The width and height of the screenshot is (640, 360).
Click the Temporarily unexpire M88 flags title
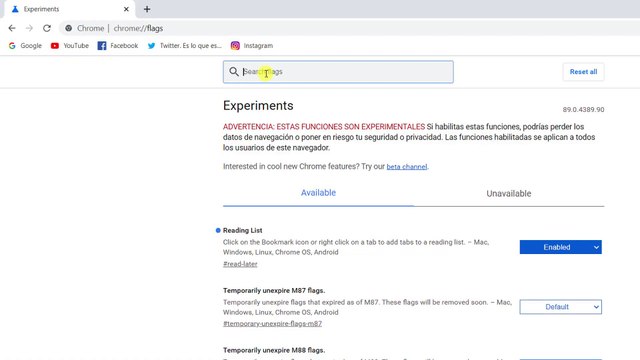[274, 350]
